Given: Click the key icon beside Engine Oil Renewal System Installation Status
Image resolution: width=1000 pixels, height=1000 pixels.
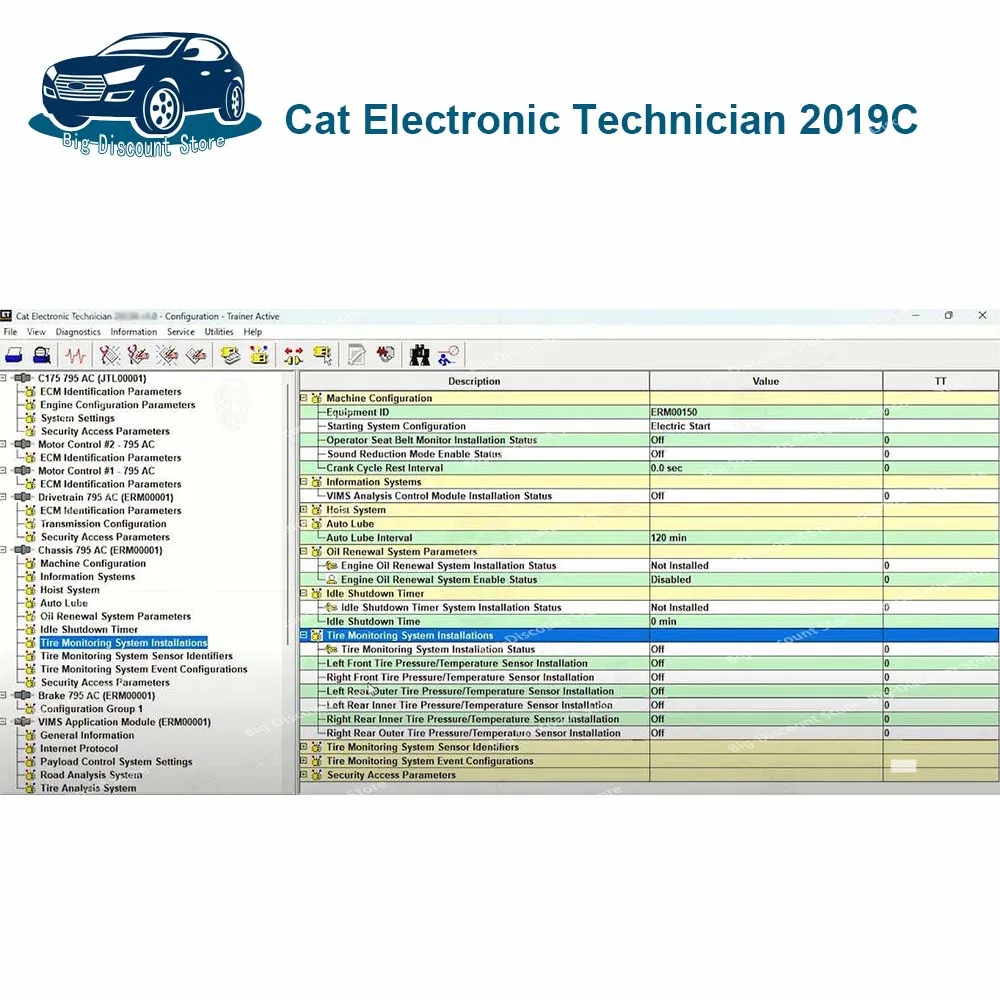Looking at the screenshot, I should click(x=331, y=566).
